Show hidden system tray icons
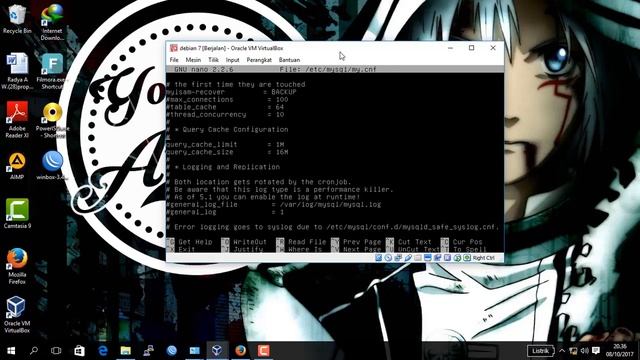Screen dimensions: 640x360 pyautogui.click(x=562, y=351)
